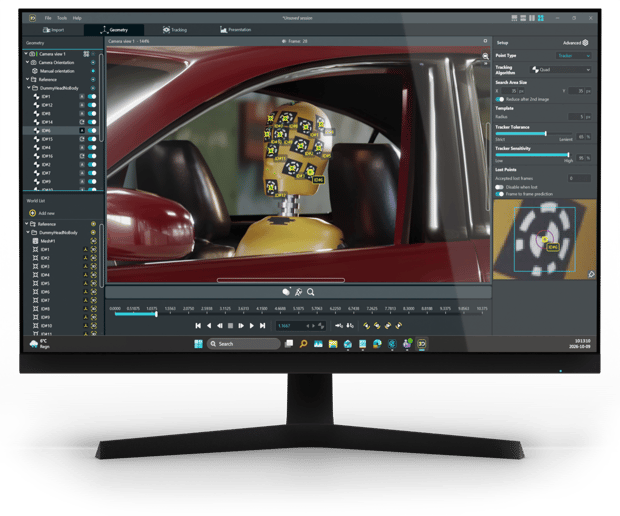Click the camera view settings icon in the viewport header
This screenshot has width=620, height=516.
coord(485,41)
